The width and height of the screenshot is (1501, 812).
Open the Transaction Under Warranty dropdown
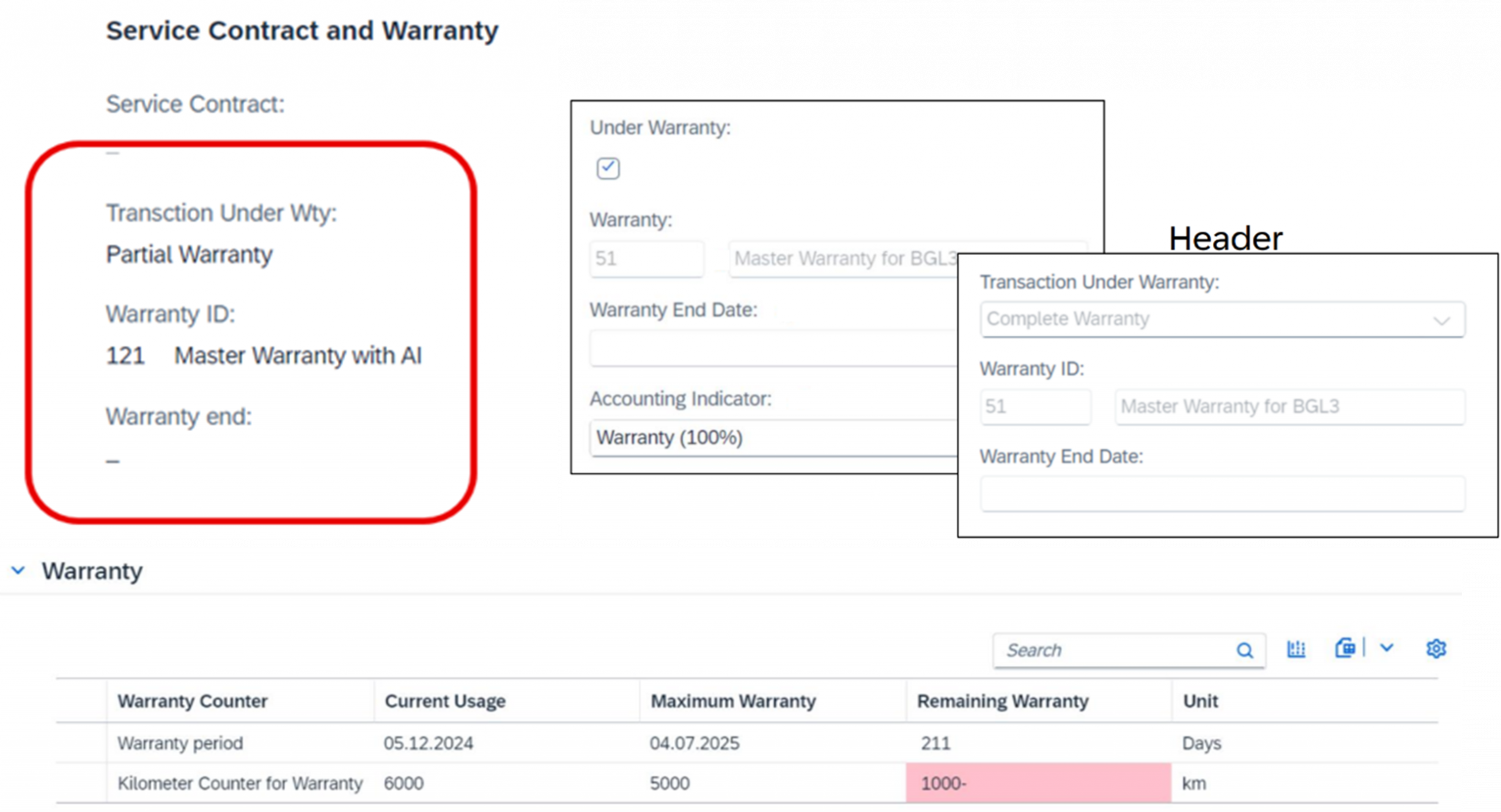pyautogui.click(x=1441, y=319)
